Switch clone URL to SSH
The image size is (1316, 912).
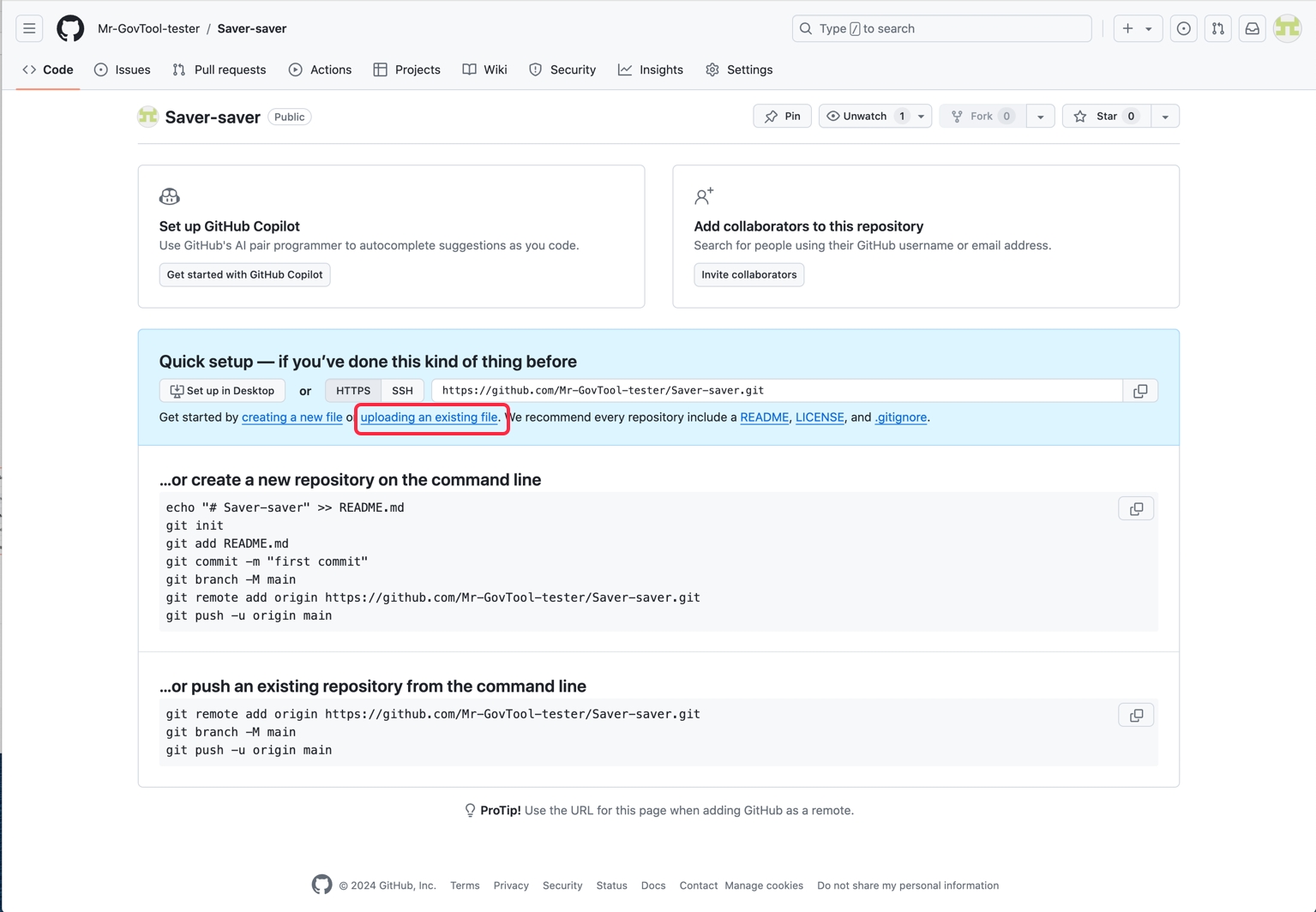(402, 391)
